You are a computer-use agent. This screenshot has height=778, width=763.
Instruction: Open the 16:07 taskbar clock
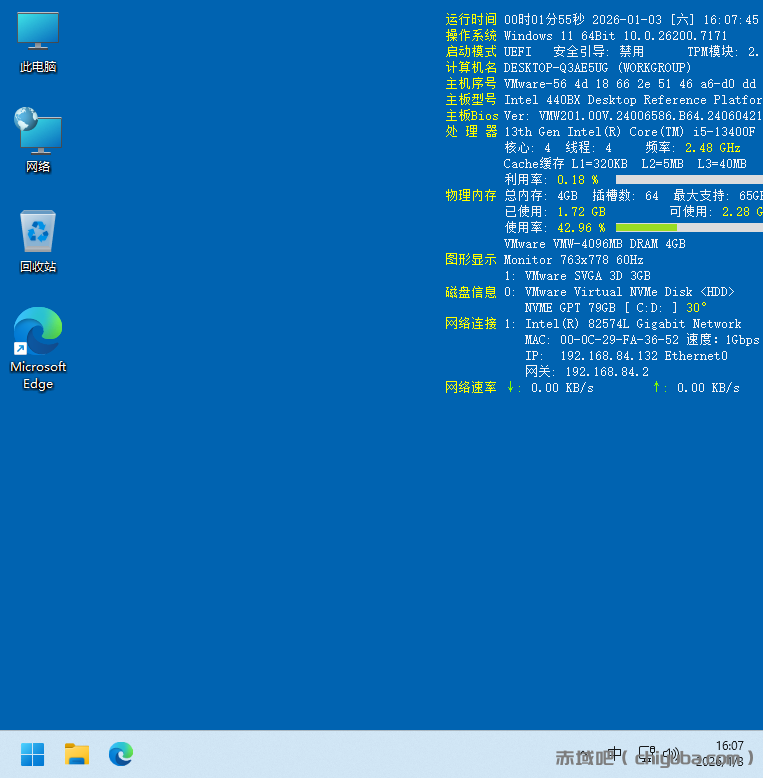point(729,746)
